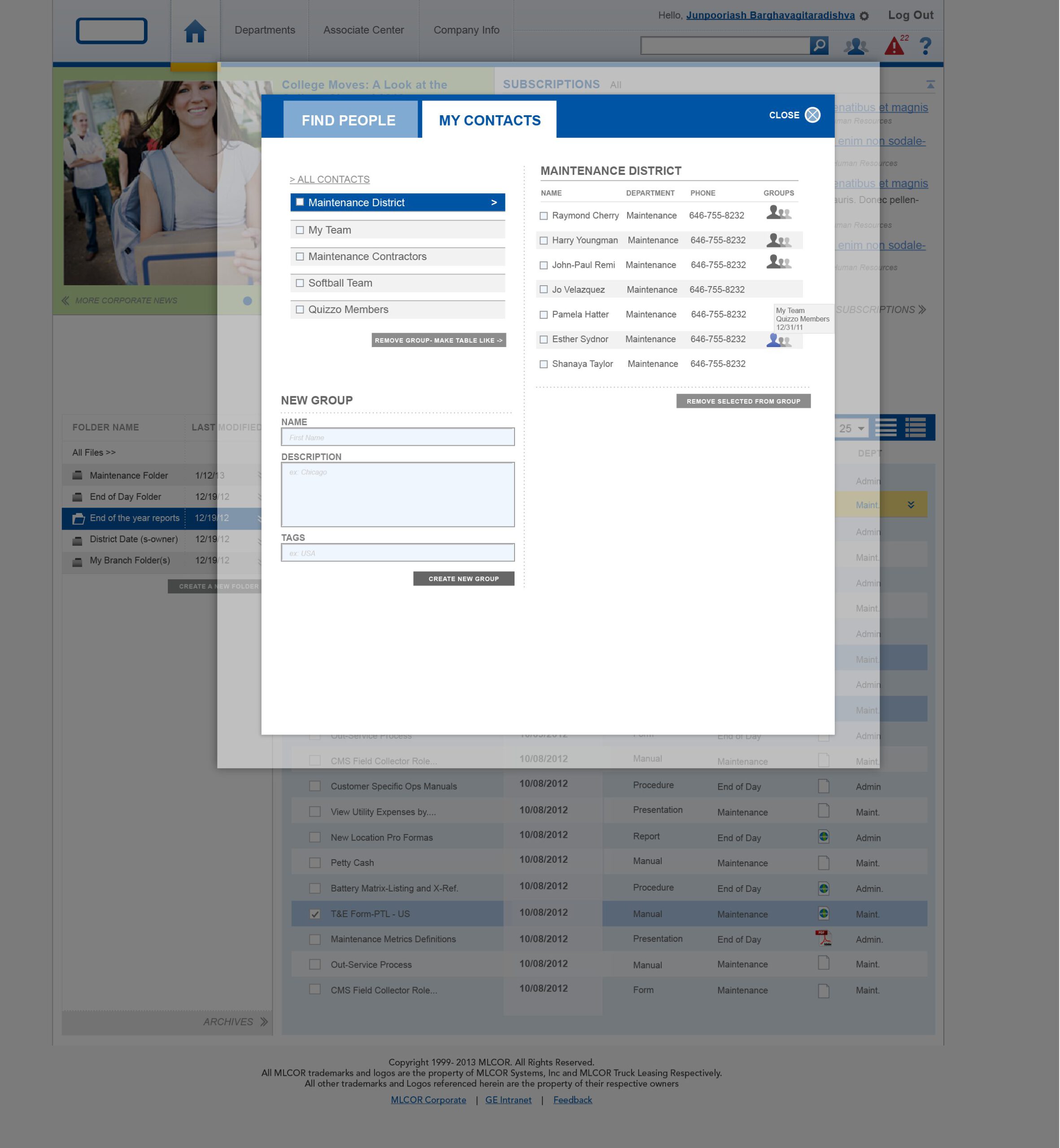Tick the My Team group checkbox
This screenshot has height=1148, width=1060.
pos(299,230)
